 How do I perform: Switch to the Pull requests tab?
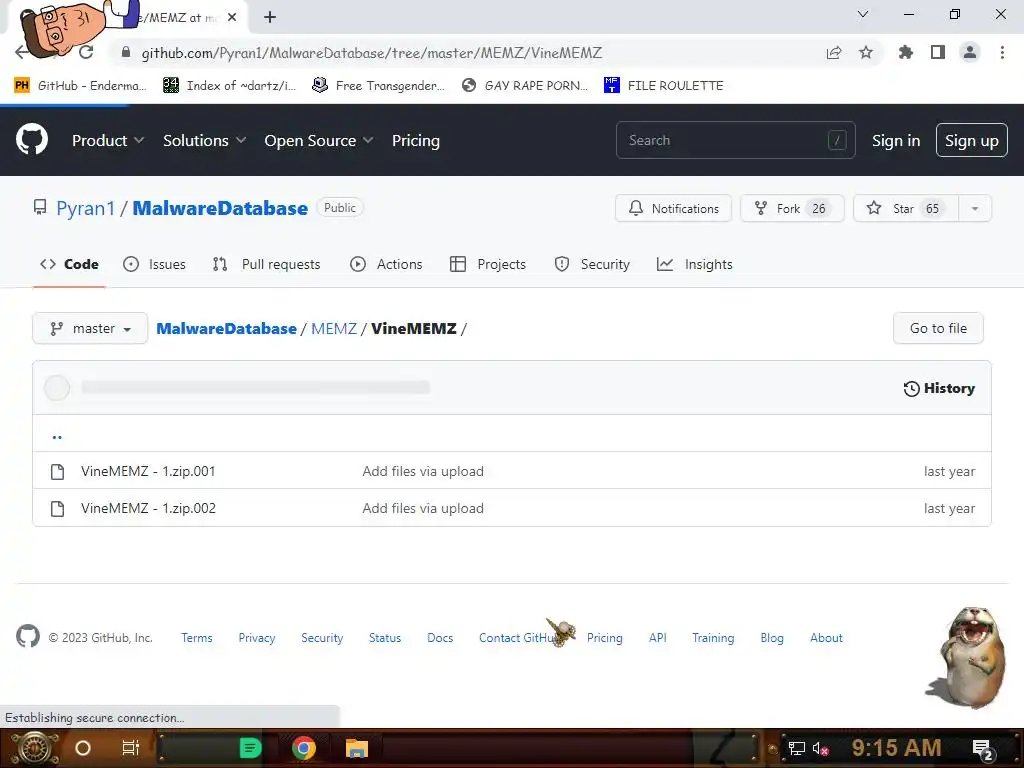(x=266, y=264)
